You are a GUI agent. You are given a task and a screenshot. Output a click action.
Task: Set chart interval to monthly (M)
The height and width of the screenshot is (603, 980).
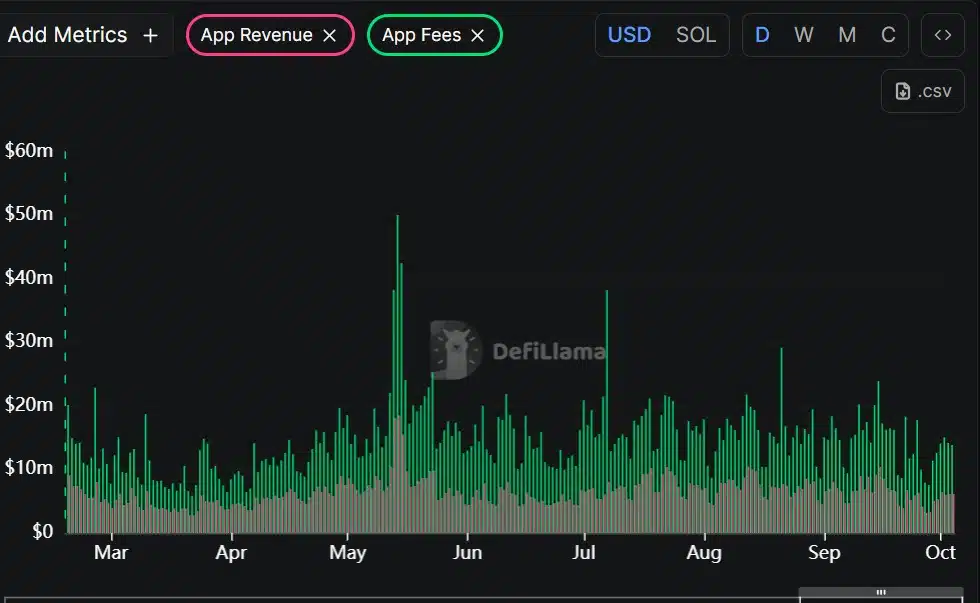click(847, 35)
